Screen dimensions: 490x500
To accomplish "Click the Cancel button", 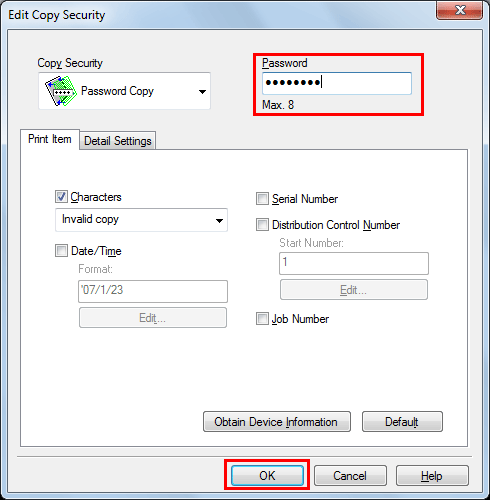I will pyautogui.click(x=350, y=476).
